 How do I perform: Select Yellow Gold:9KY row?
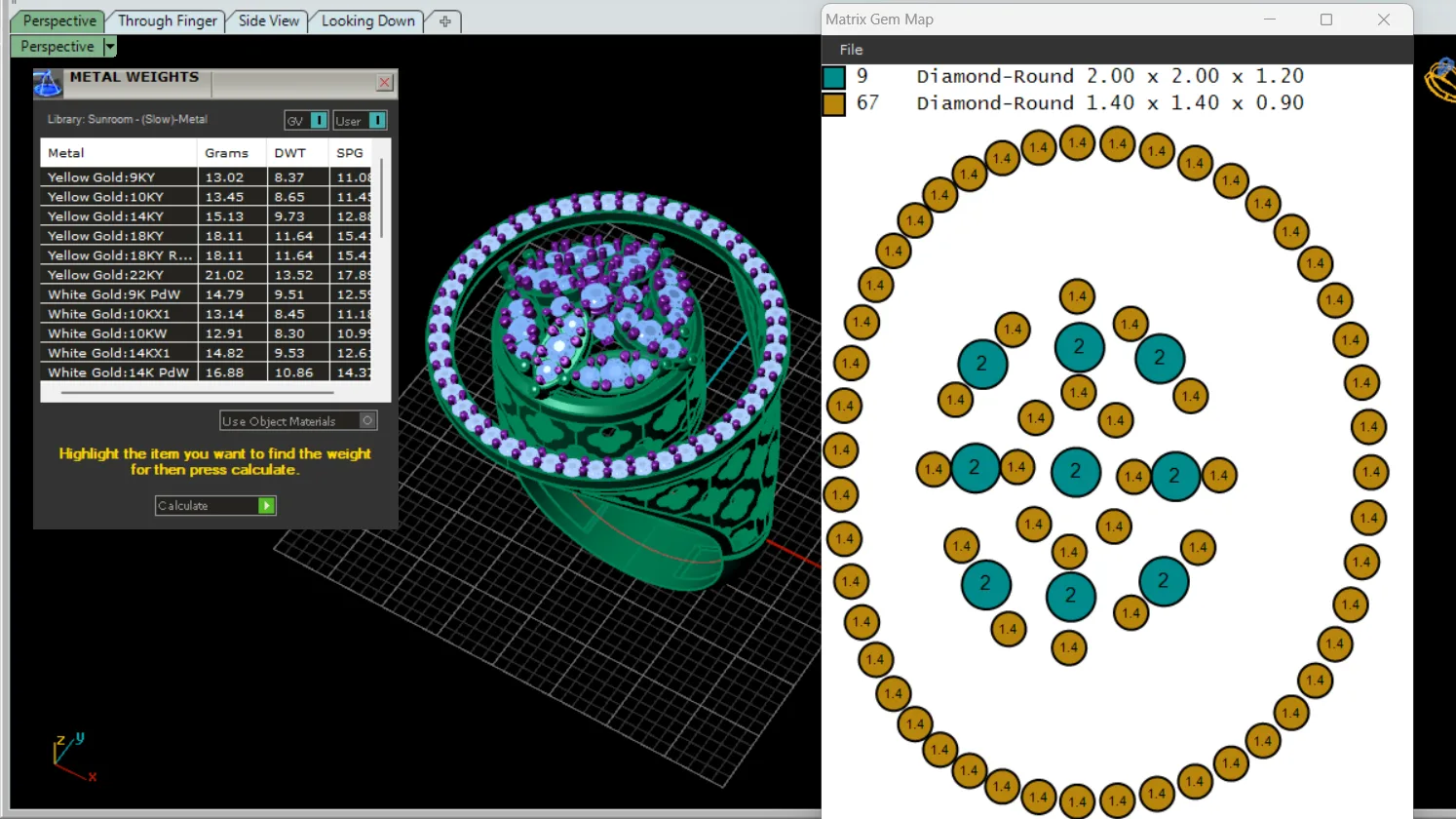tap(205, 177)
